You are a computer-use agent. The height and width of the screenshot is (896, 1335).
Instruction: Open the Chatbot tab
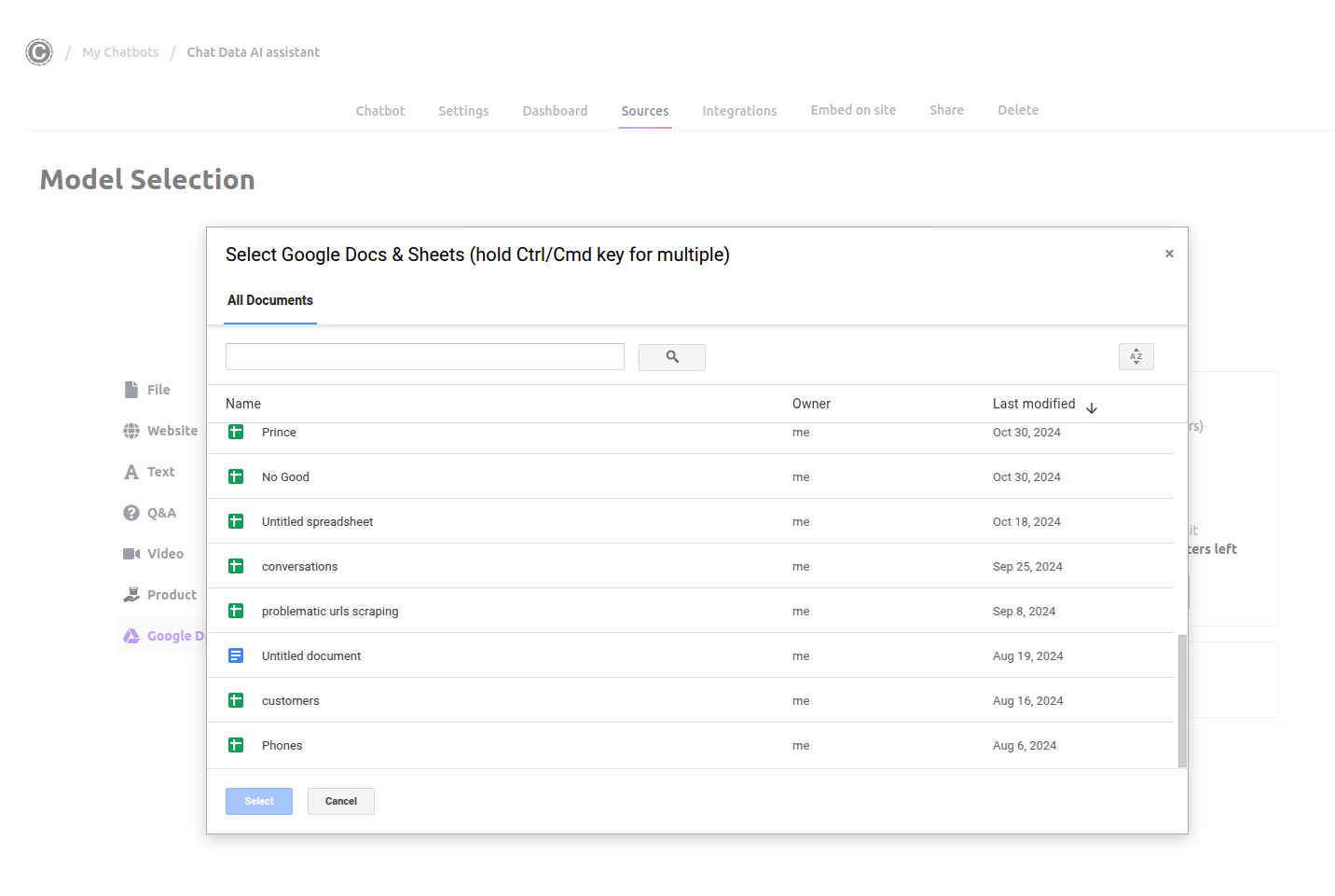coord(380,110)
